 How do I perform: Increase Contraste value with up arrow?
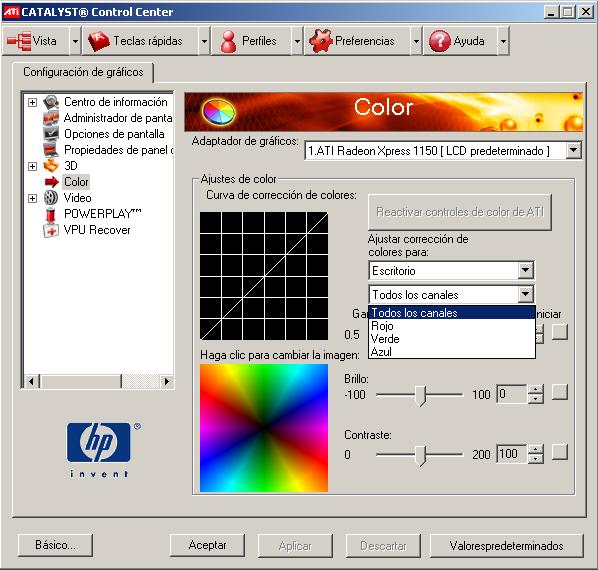click(536, 449)
